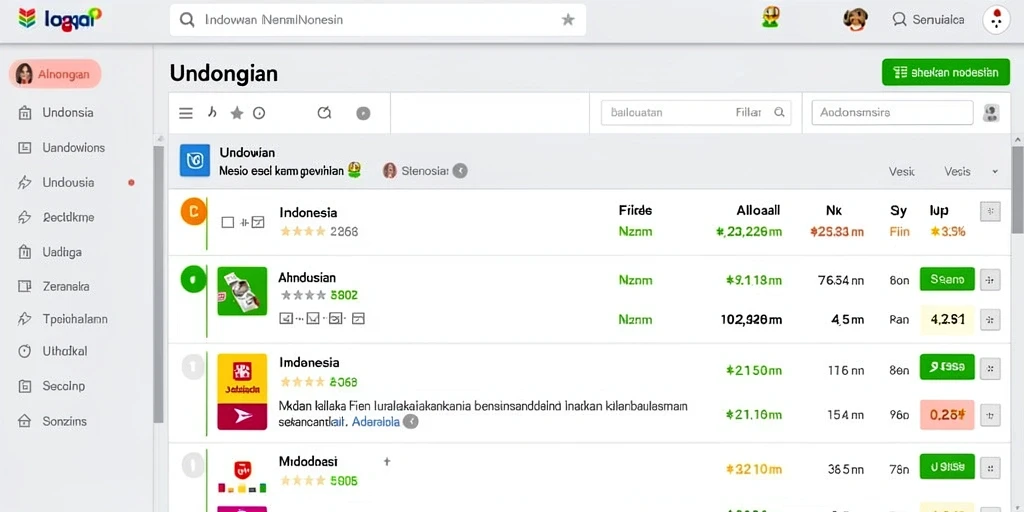
Task: Open the Ahndusian thumbnail image
Action: pos(242,291)
